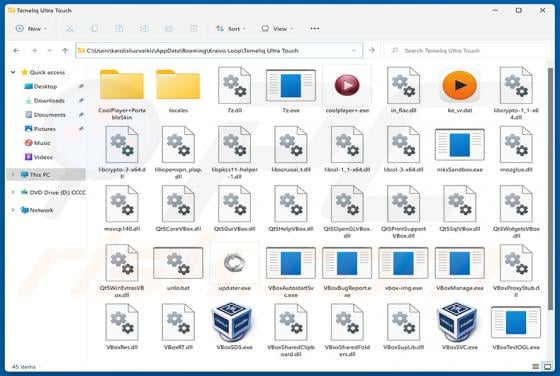Open the CoolPlayer+PortableSkin folder
Screen dimensions: 560x376
pos(122,85)
